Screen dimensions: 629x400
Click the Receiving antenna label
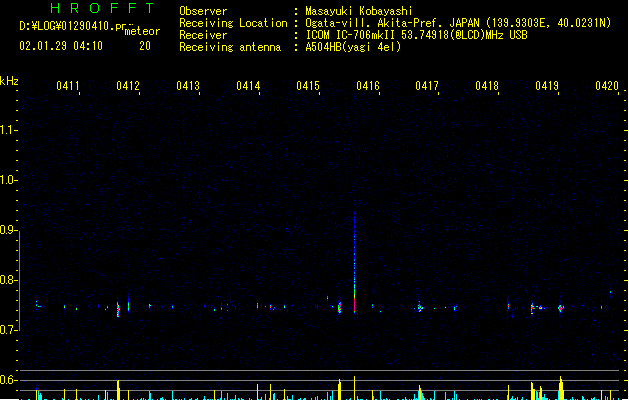pyautogui.click(x=230, y=47)
